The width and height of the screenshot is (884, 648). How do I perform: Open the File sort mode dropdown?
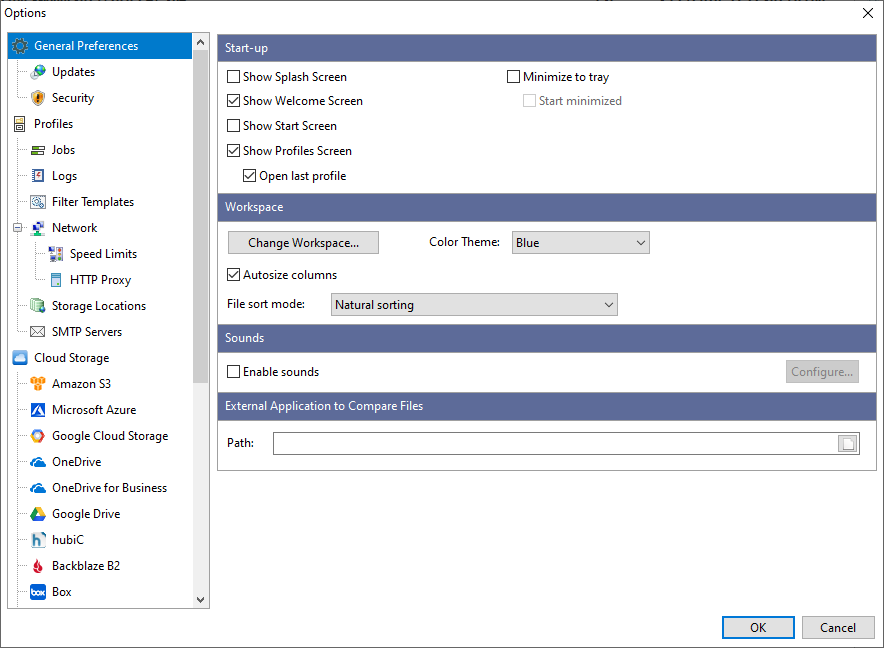coord(474,305)
